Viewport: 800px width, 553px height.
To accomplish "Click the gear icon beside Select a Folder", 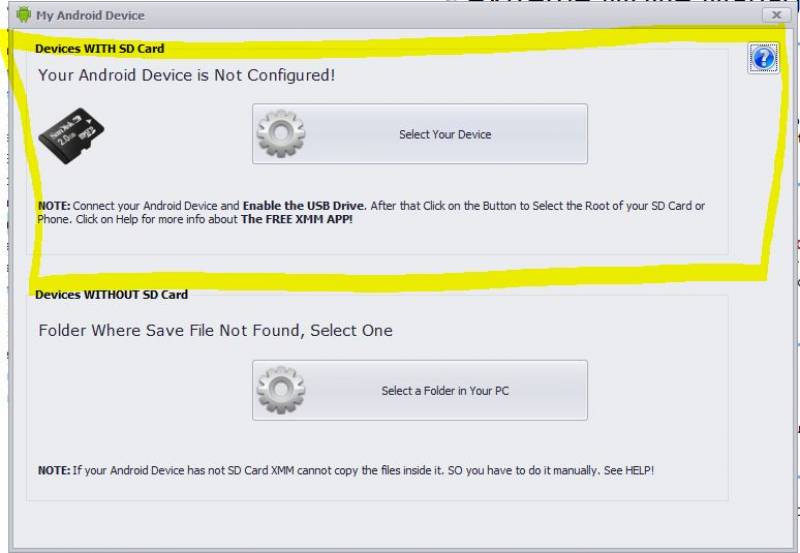I will click(x=281, y=390).
